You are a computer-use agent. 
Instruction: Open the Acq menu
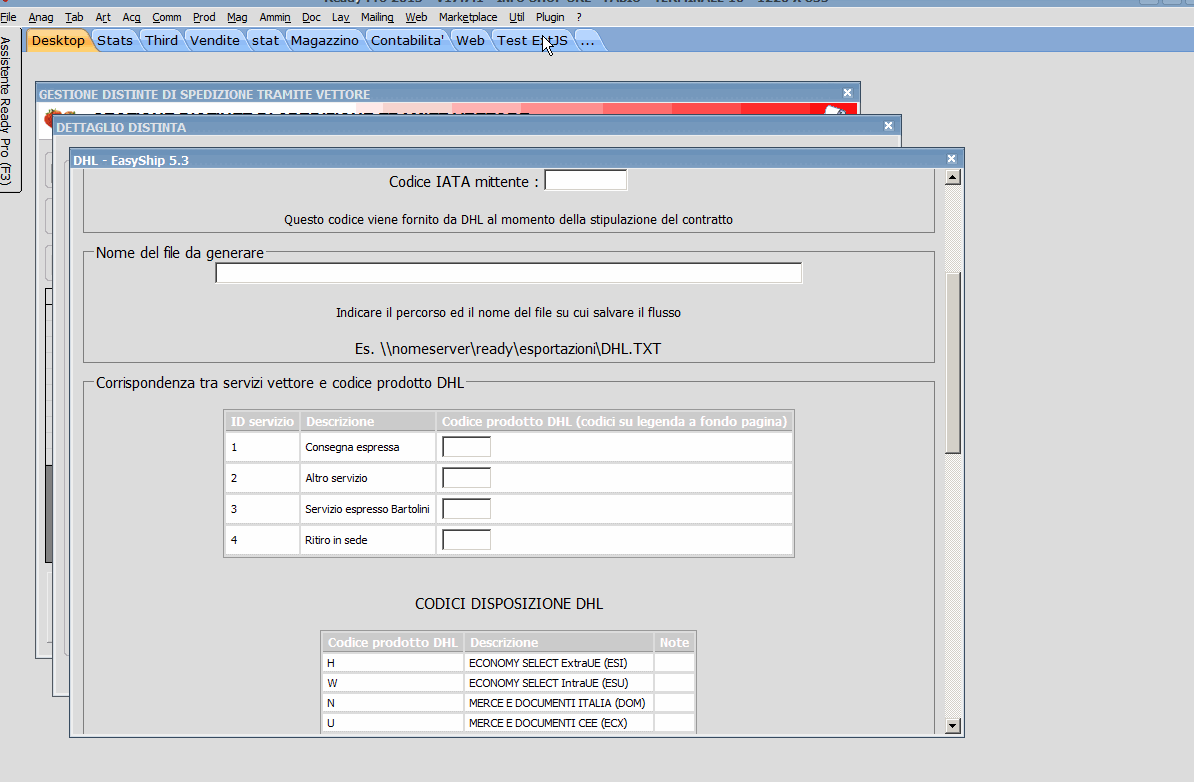(132, 17)
